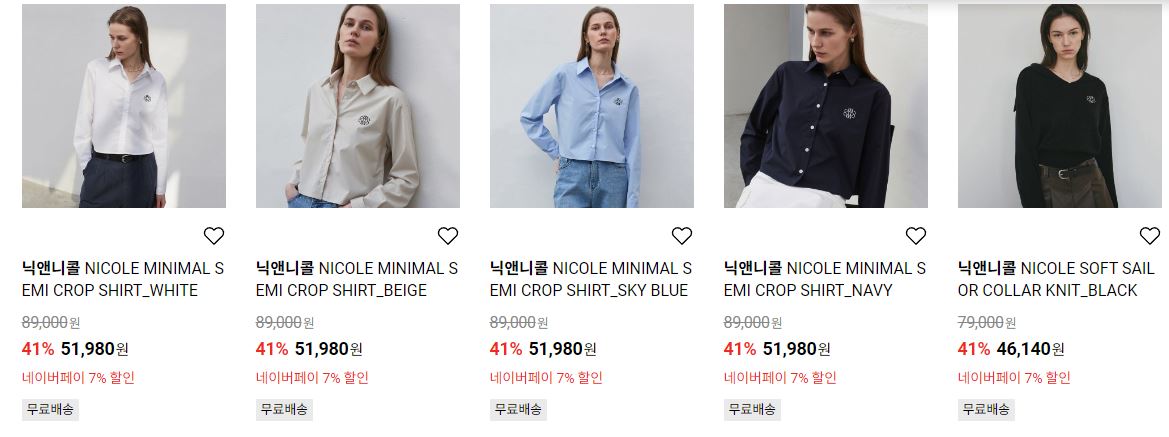This screenshot has height=437, width=1169.
Task: Like the navy semi crop shirt heart
Action: 916,236
